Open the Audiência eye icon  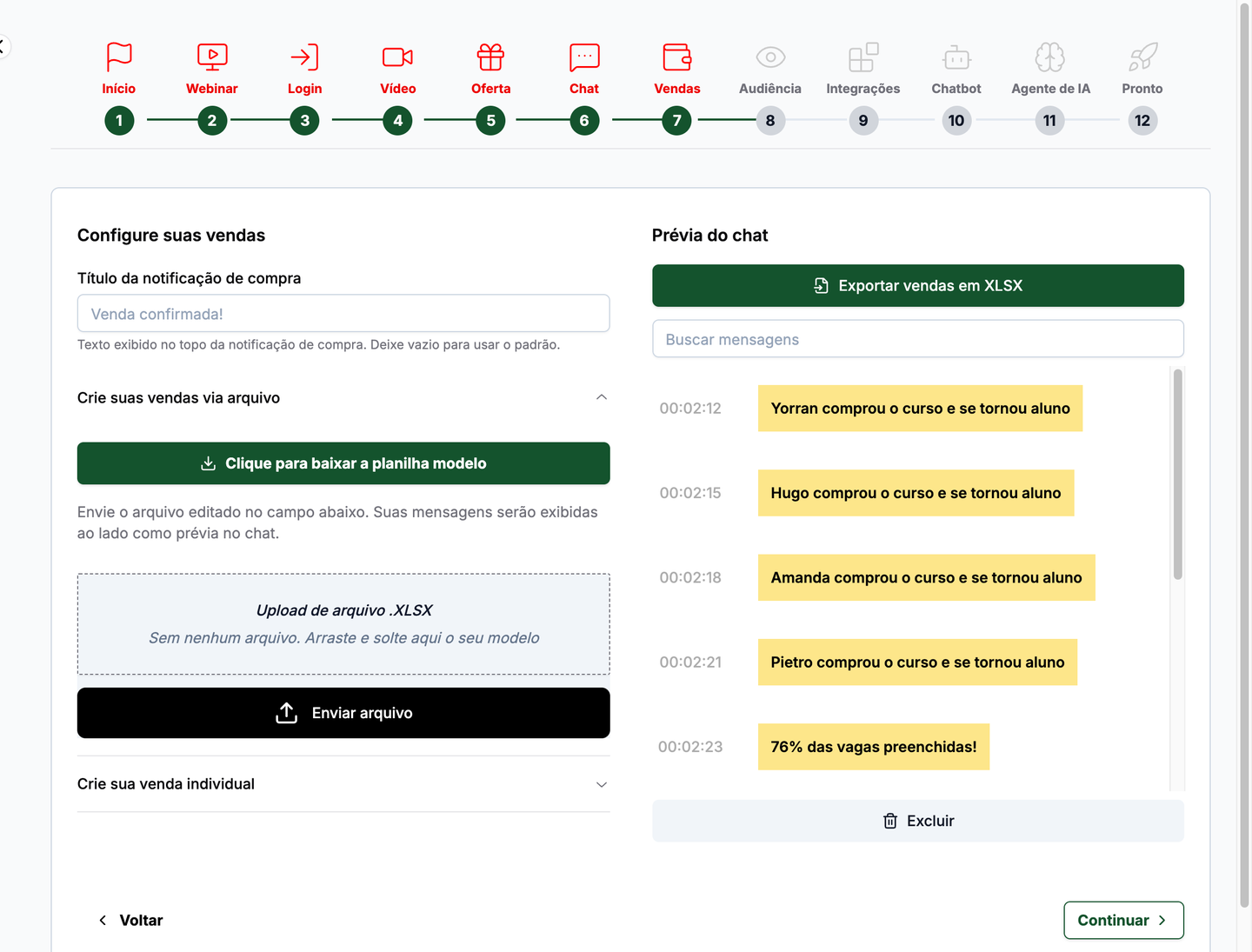click(770, 57)
